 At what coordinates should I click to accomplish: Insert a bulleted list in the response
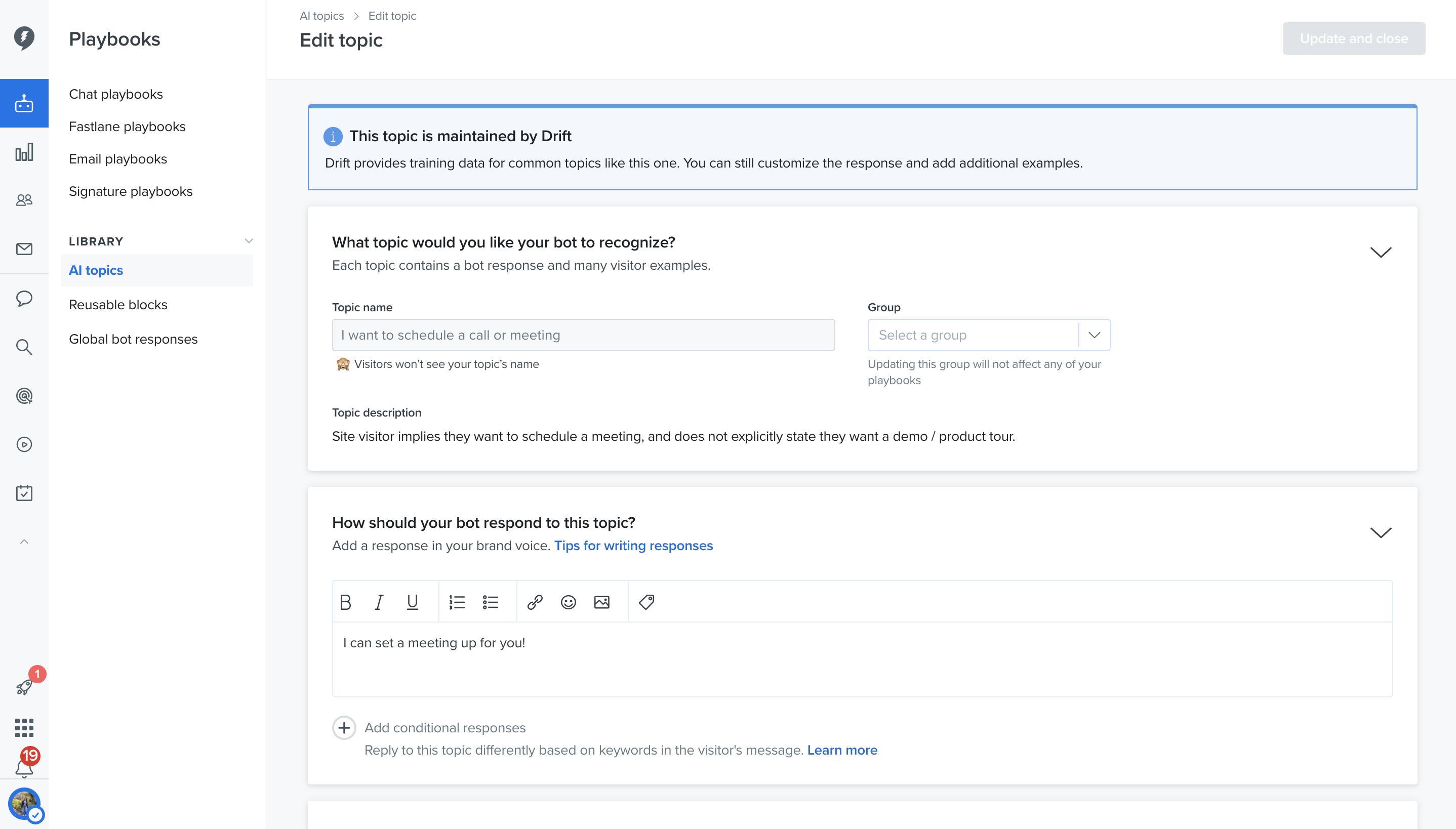[x=490, y=602]
